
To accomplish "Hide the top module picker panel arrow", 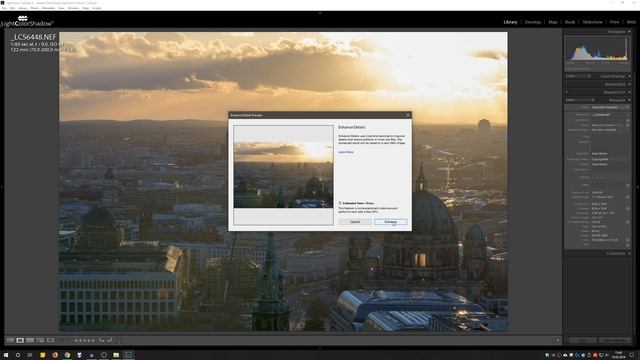I will pyautogui.click(x=320, y=13).
